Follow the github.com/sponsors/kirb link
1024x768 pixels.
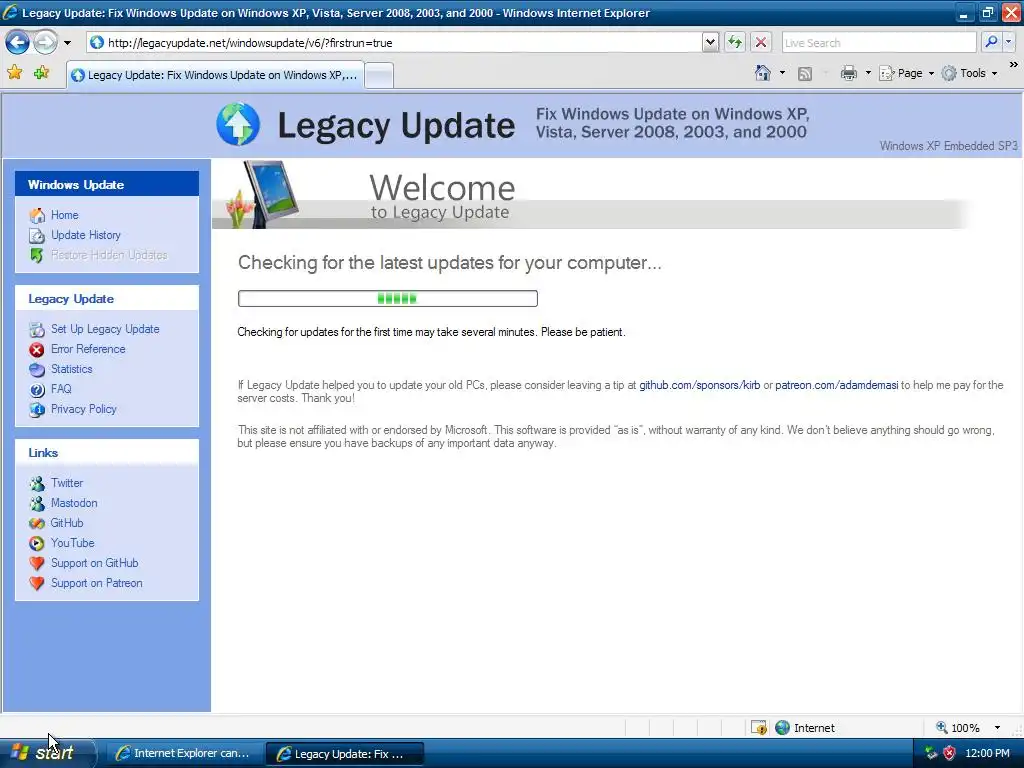coord(699,385)
